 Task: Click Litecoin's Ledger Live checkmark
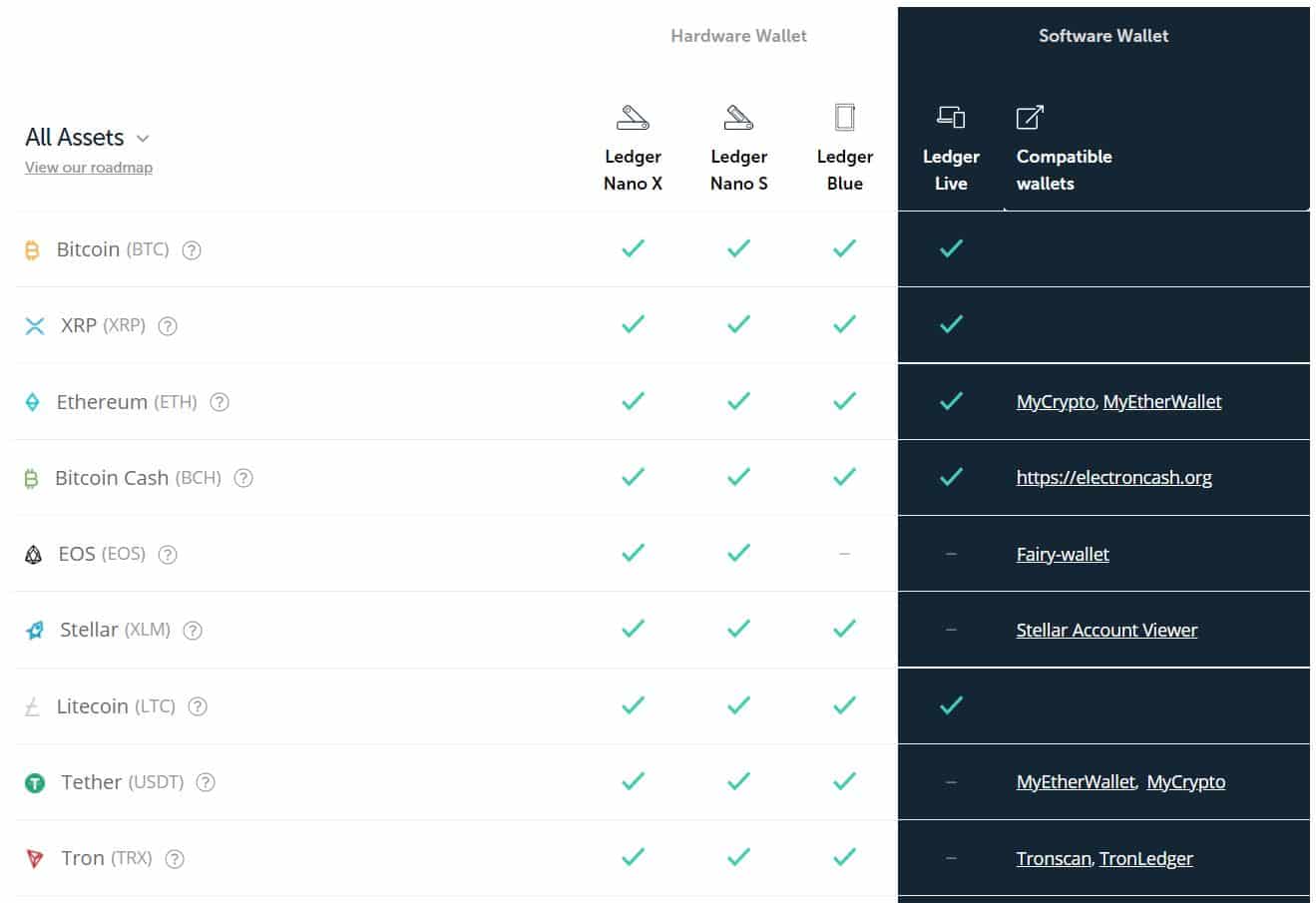coord(951,705)
